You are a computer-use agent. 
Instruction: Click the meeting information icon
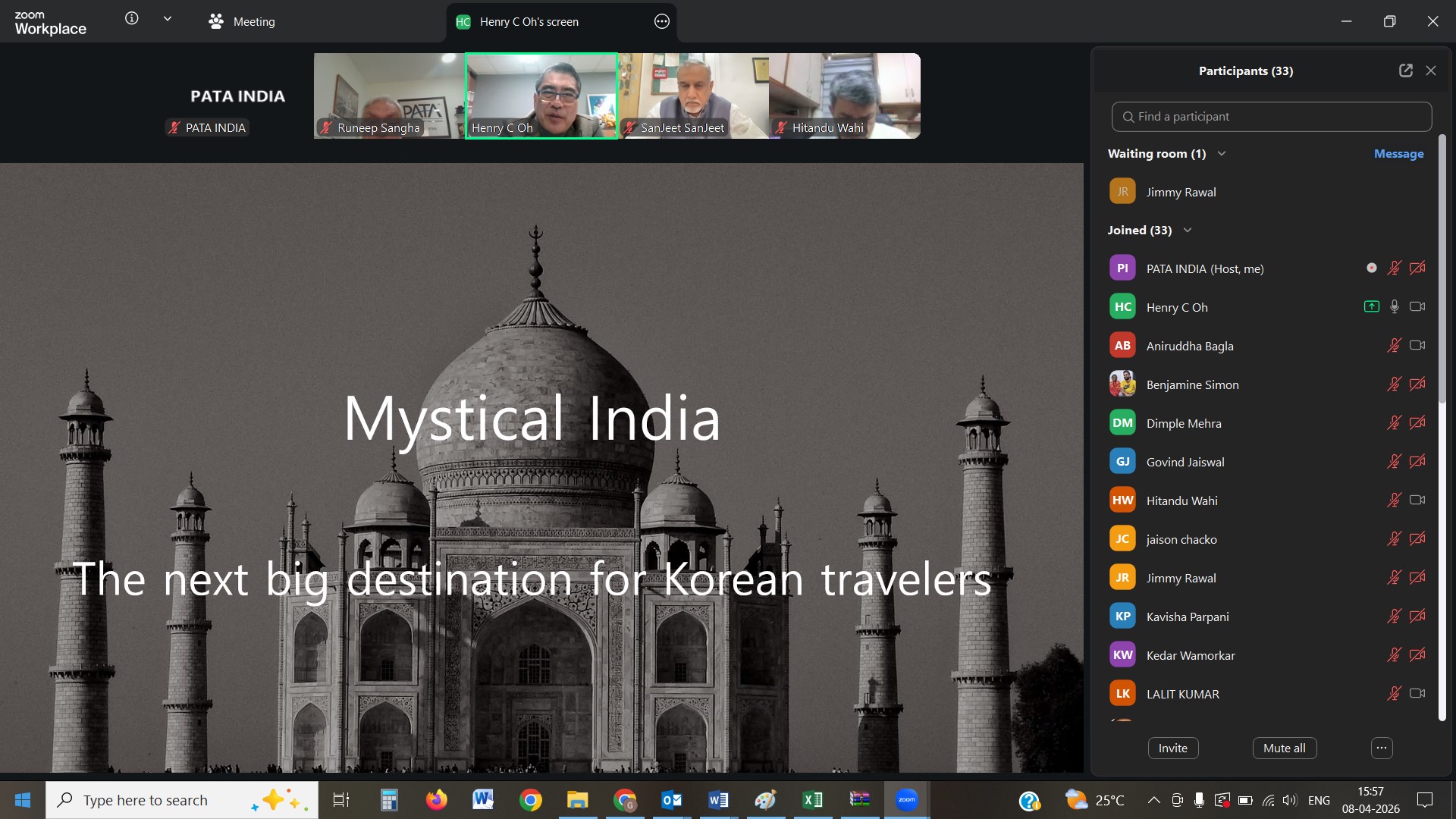(x=131, y=19)
